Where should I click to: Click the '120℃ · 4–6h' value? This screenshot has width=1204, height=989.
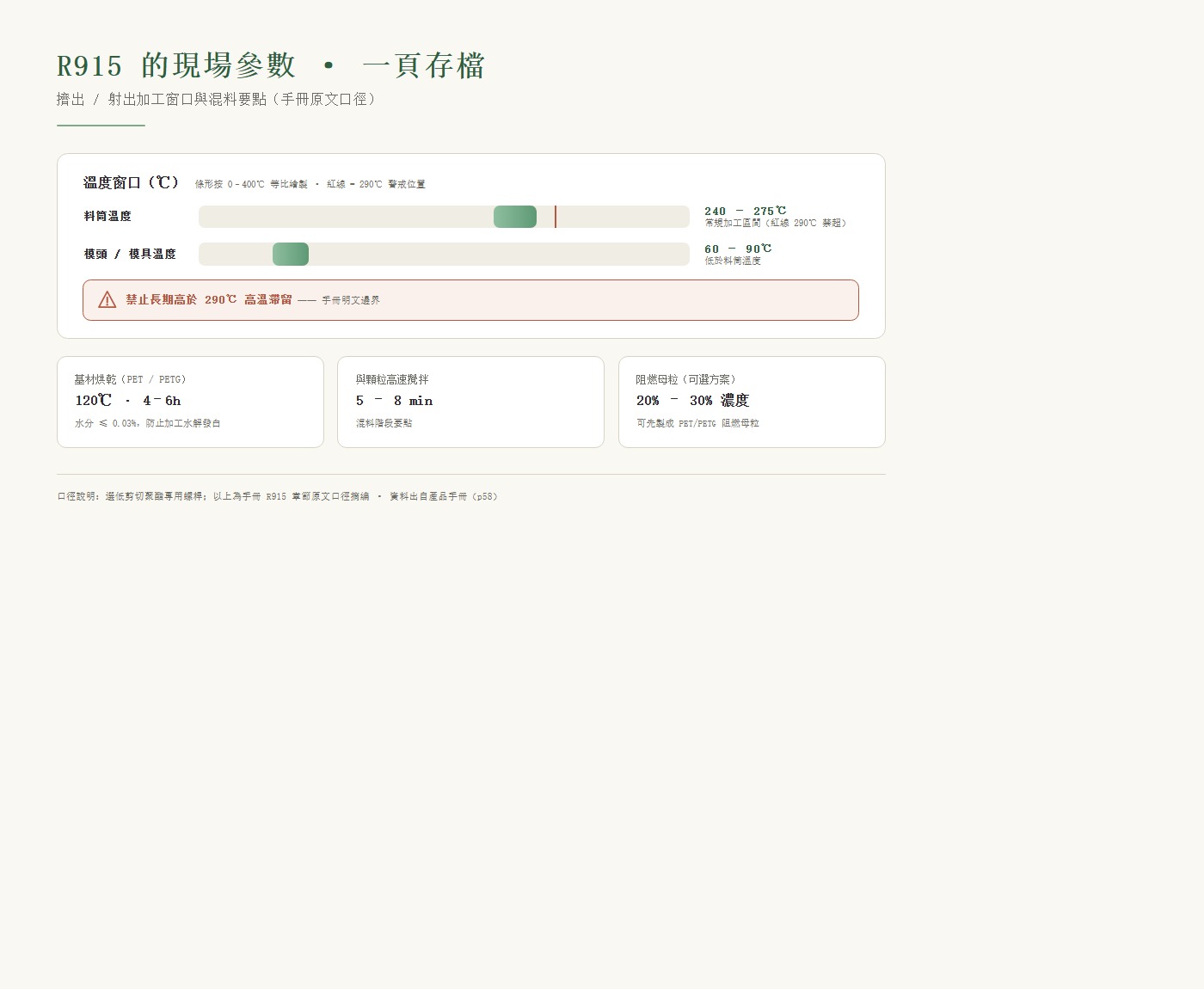click(128, 401)
